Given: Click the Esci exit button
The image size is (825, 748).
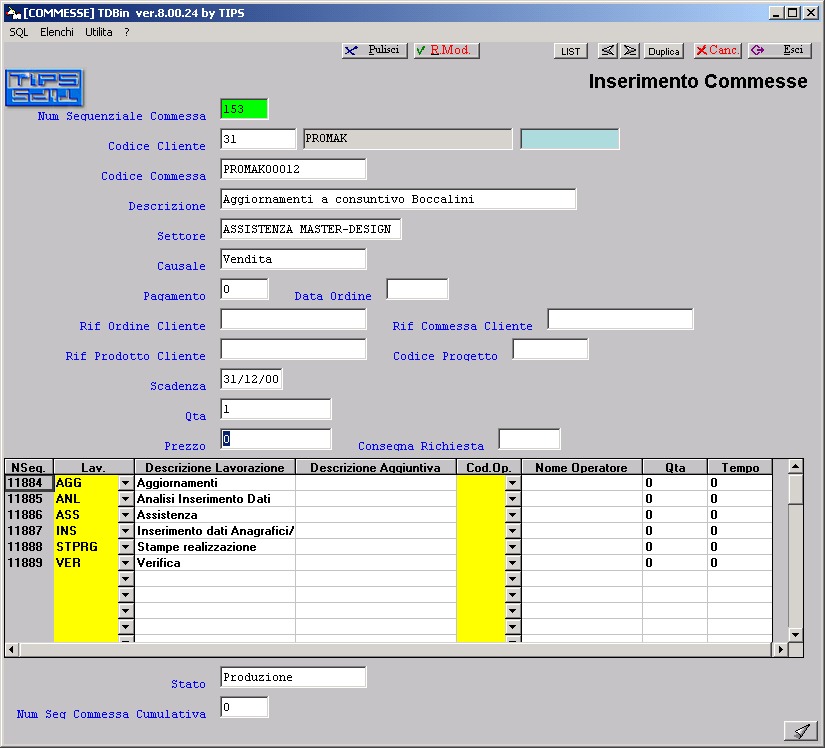Looking at the screenshot, I should pos(780,50).
